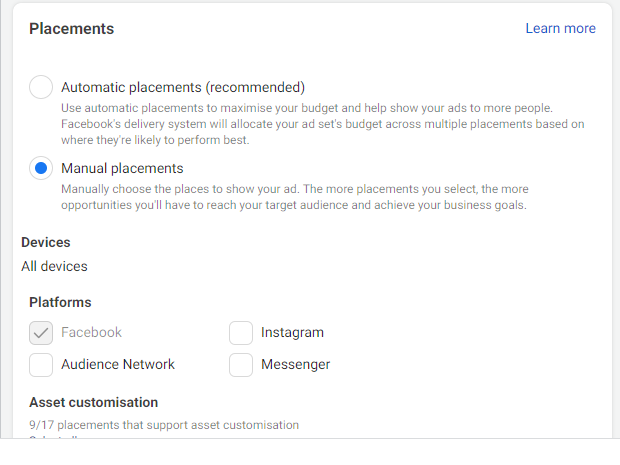Untick the Facebook platform checkbox
Image resolution: width=620 pixels, height=465 pixels.
[41, 332]
